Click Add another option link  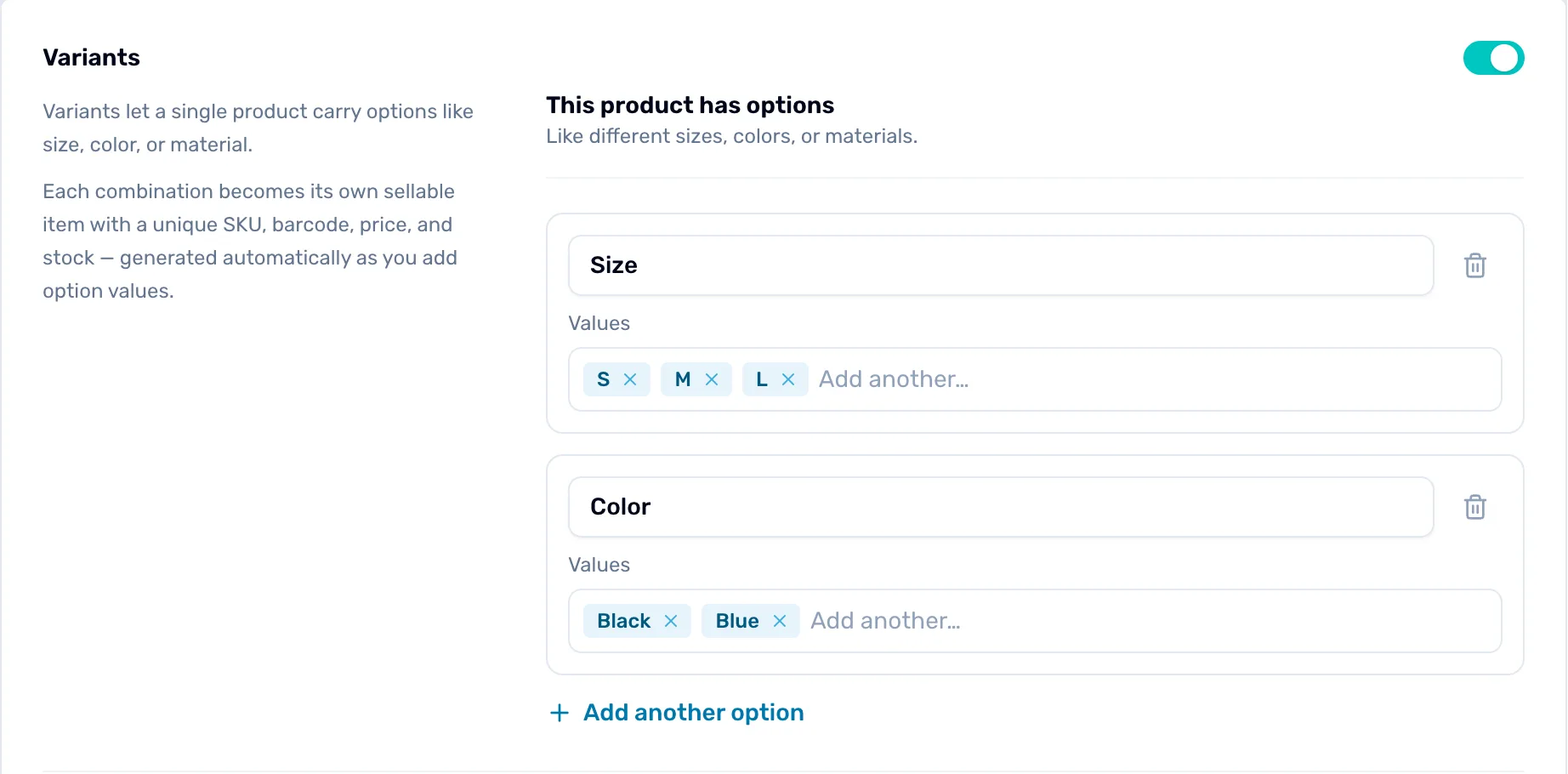[693, 713]
